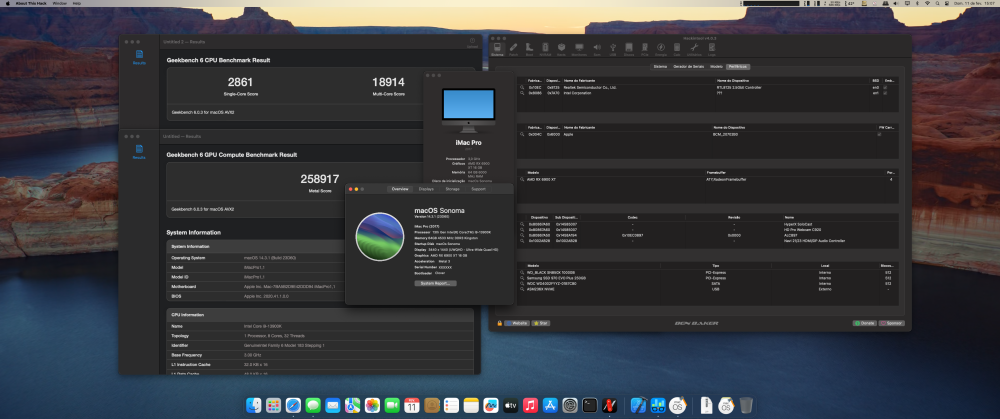
Task: Click the magnifier beside Samsung SSD 970 row
Action: (x=522, y=278)
